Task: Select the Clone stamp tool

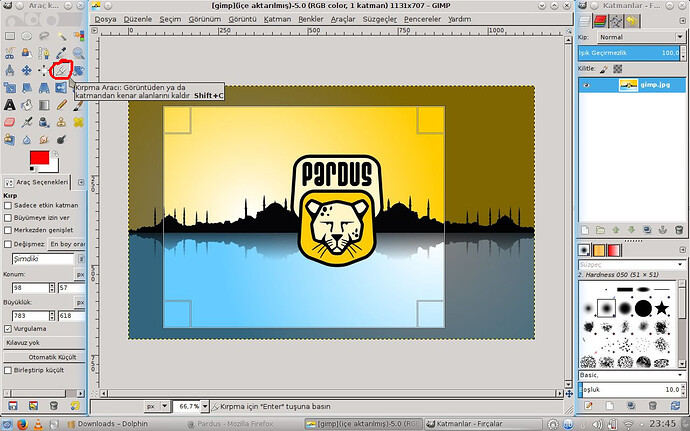Action: (61, 122)
